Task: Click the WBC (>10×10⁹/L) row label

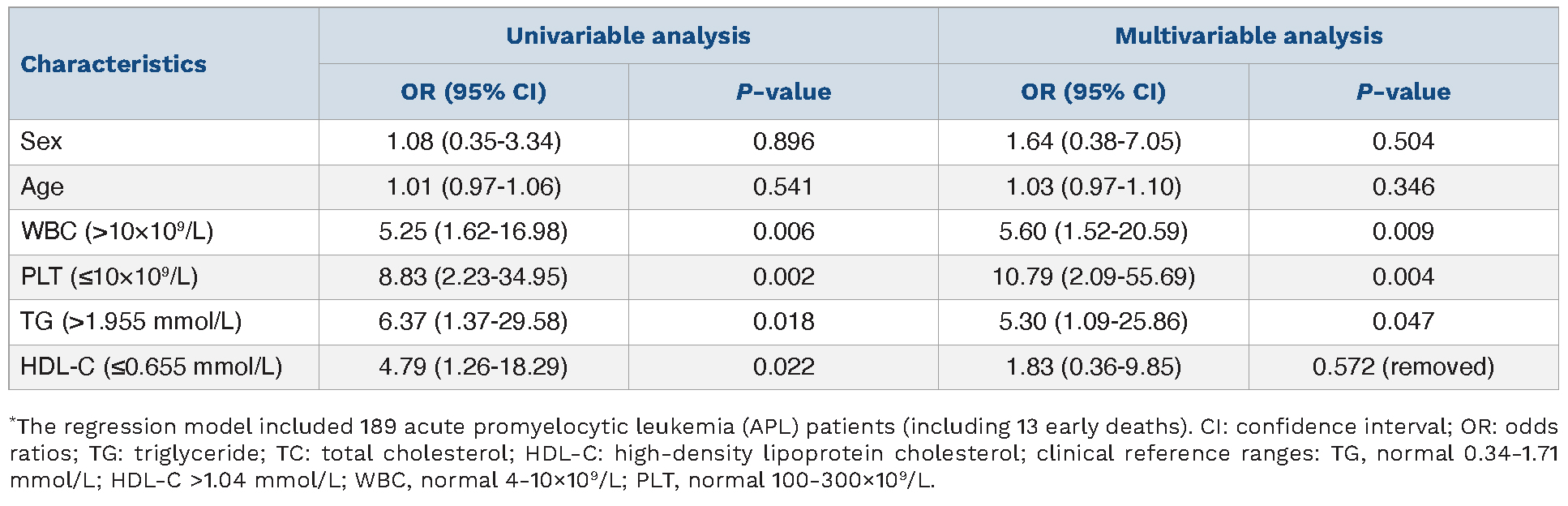Action: tap(117, 232)
